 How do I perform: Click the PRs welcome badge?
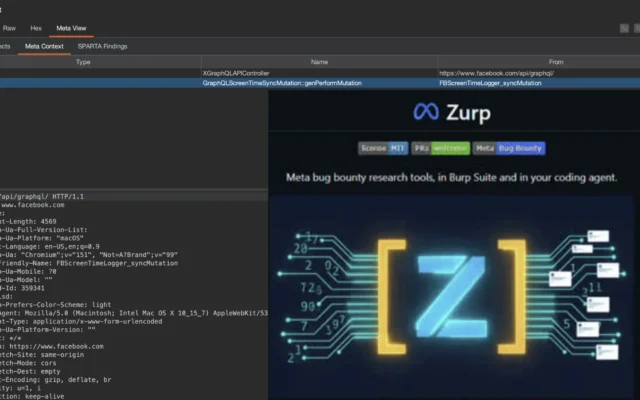click(x=440, y=148)
